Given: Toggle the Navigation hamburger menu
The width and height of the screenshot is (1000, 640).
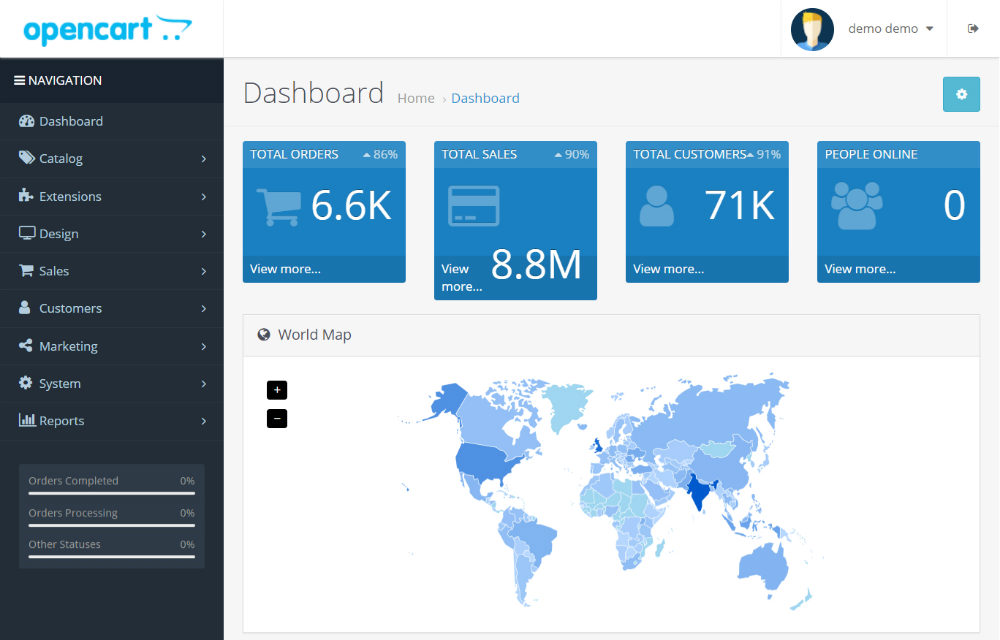Looking at the screenshot, I should (x=19, y=81).
